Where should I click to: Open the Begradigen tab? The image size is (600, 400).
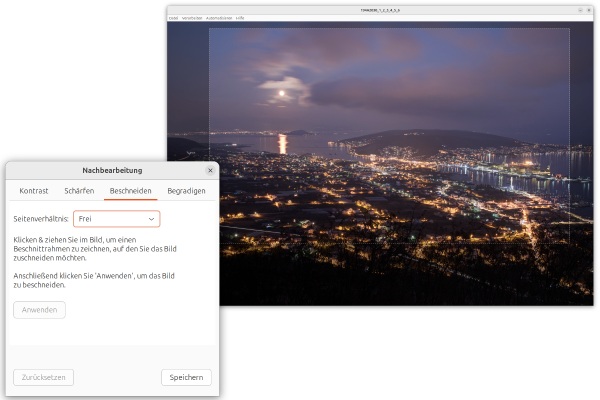tap(186, 191)
